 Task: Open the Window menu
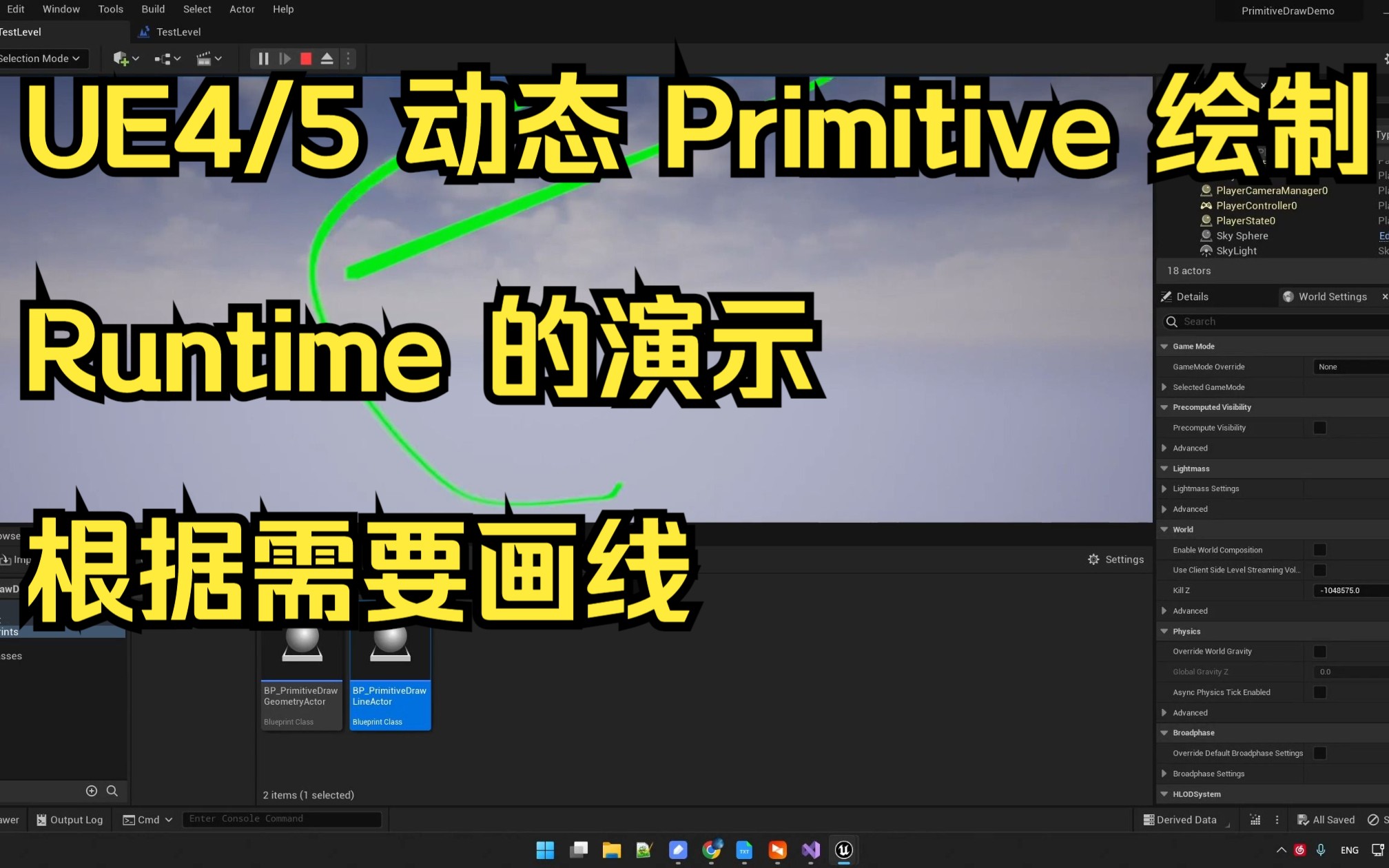click(61, 9)
